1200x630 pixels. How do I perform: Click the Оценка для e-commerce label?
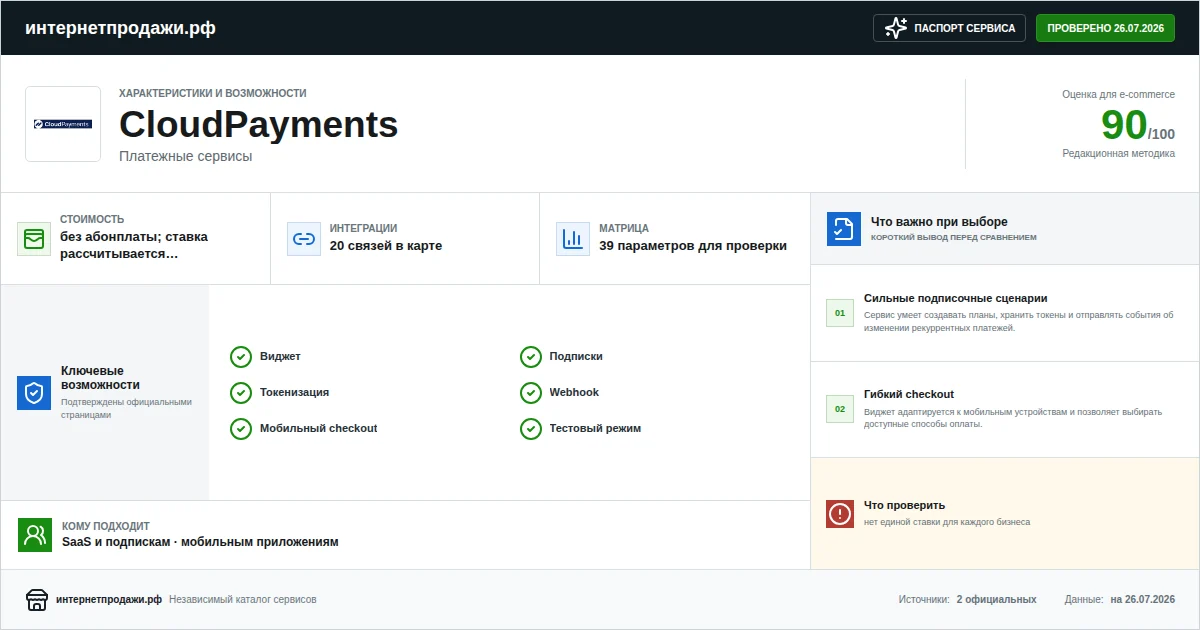[x=1119, y=94]
